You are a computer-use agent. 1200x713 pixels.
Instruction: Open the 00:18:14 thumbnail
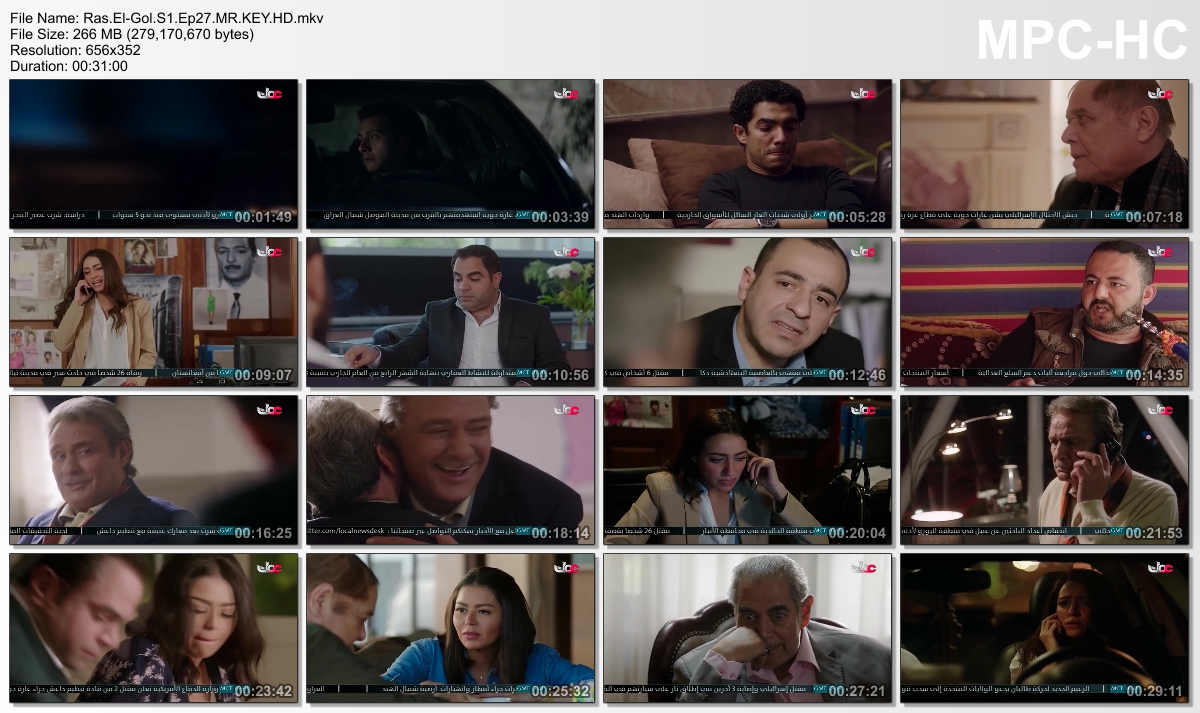[451, 470]
